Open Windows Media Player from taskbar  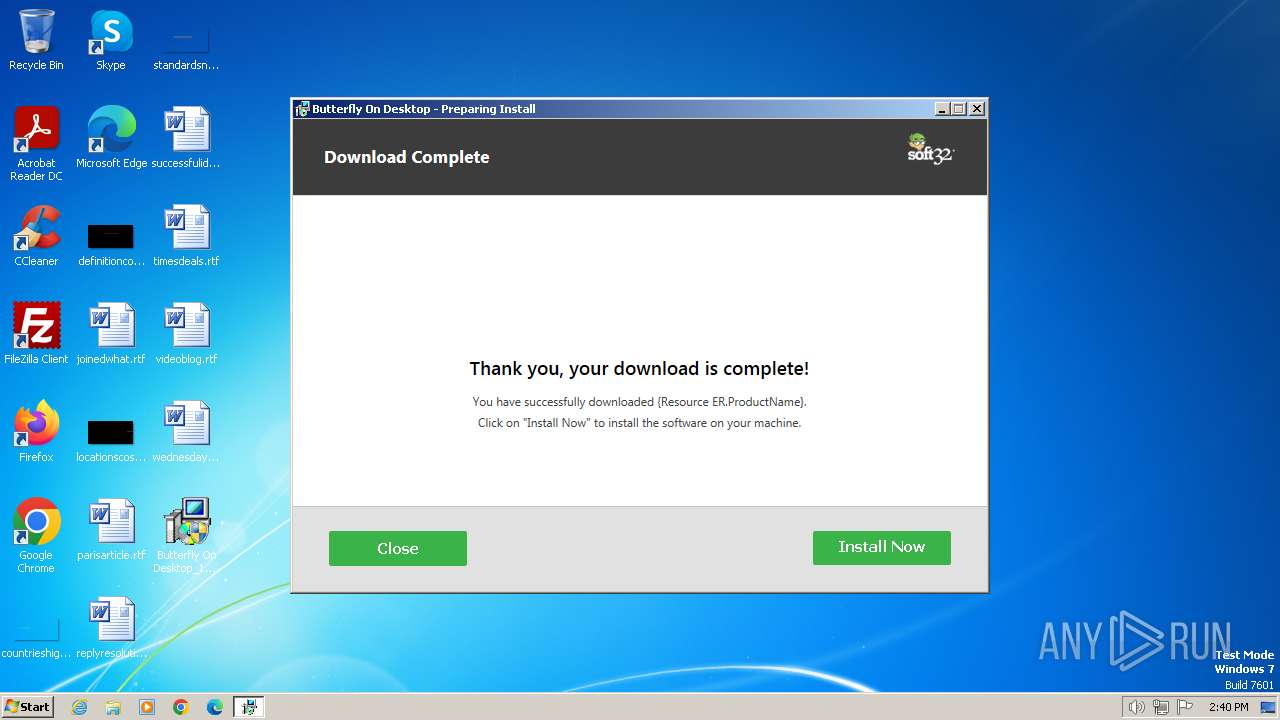(x=147, y=707)
